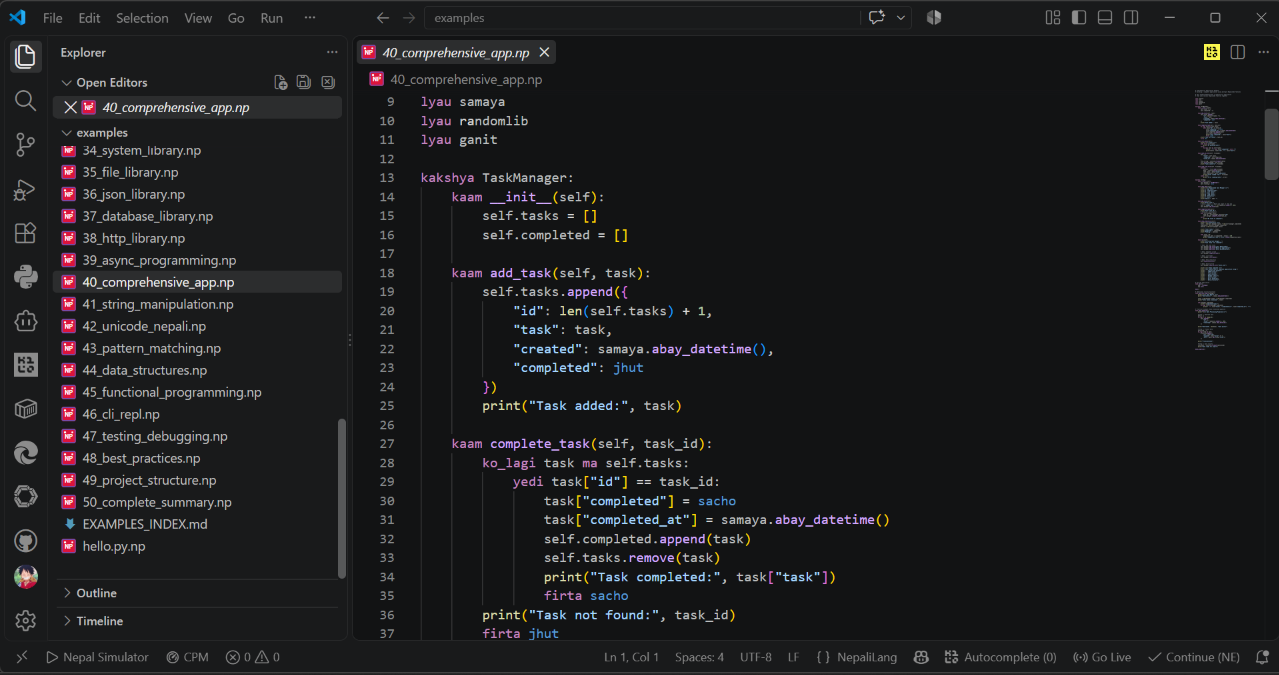Open the Explorer view in activity bar

click(x=26, y=57)
